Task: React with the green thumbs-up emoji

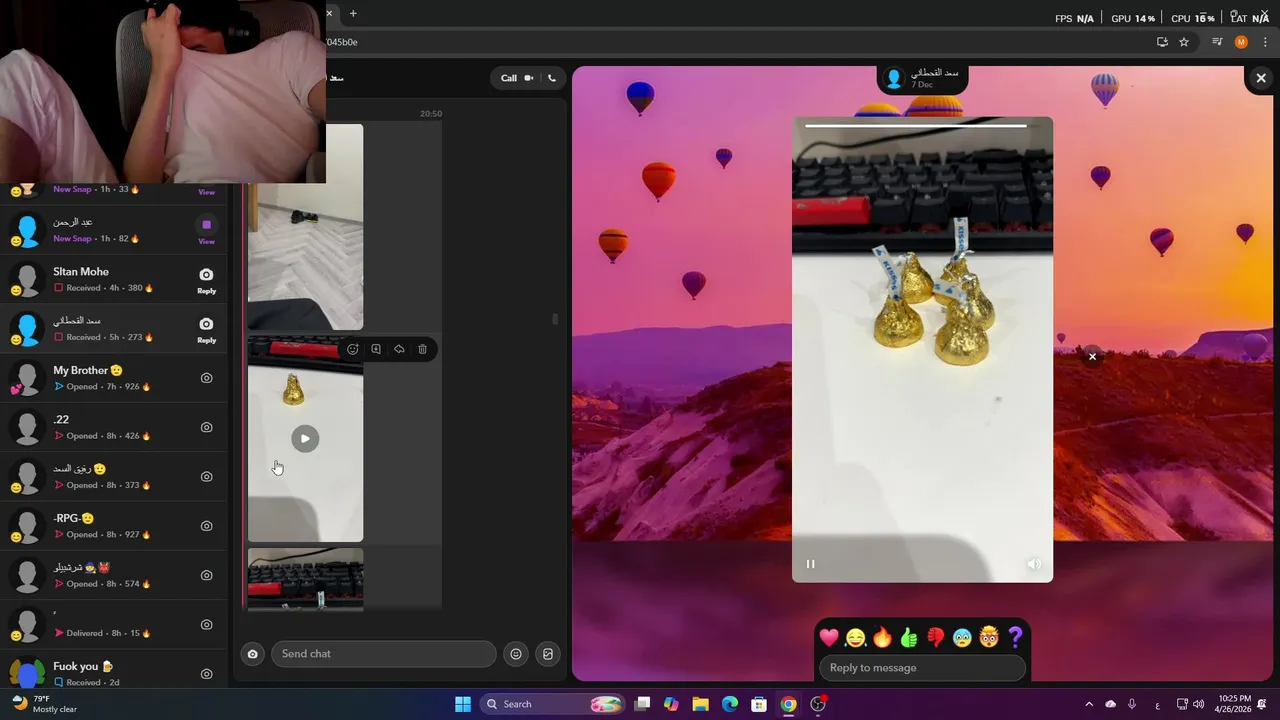Action: pyautogui.click(x=908, y=637)
